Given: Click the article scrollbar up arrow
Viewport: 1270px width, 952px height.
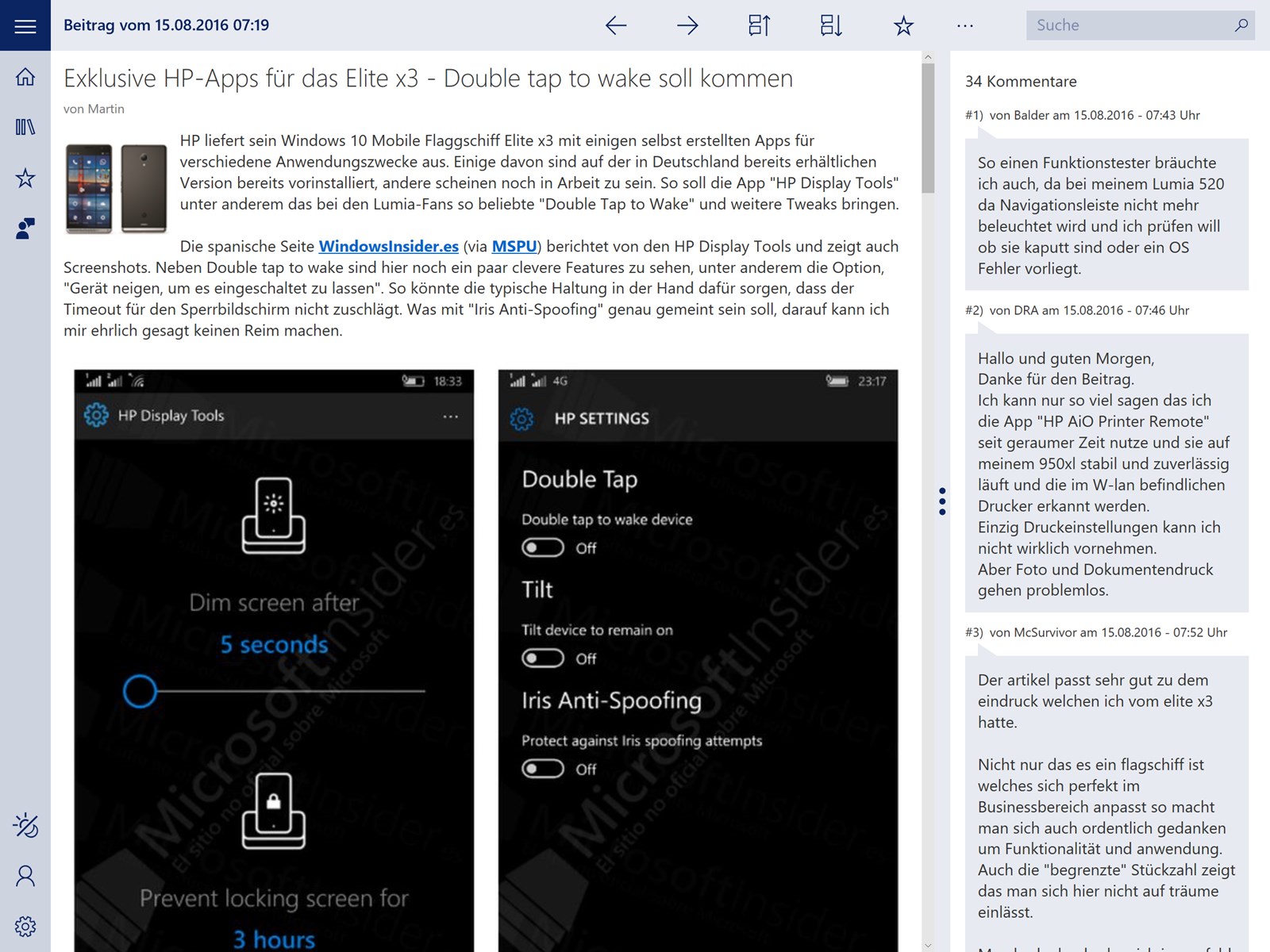Looking at the screenshot, I should point(928,57).
